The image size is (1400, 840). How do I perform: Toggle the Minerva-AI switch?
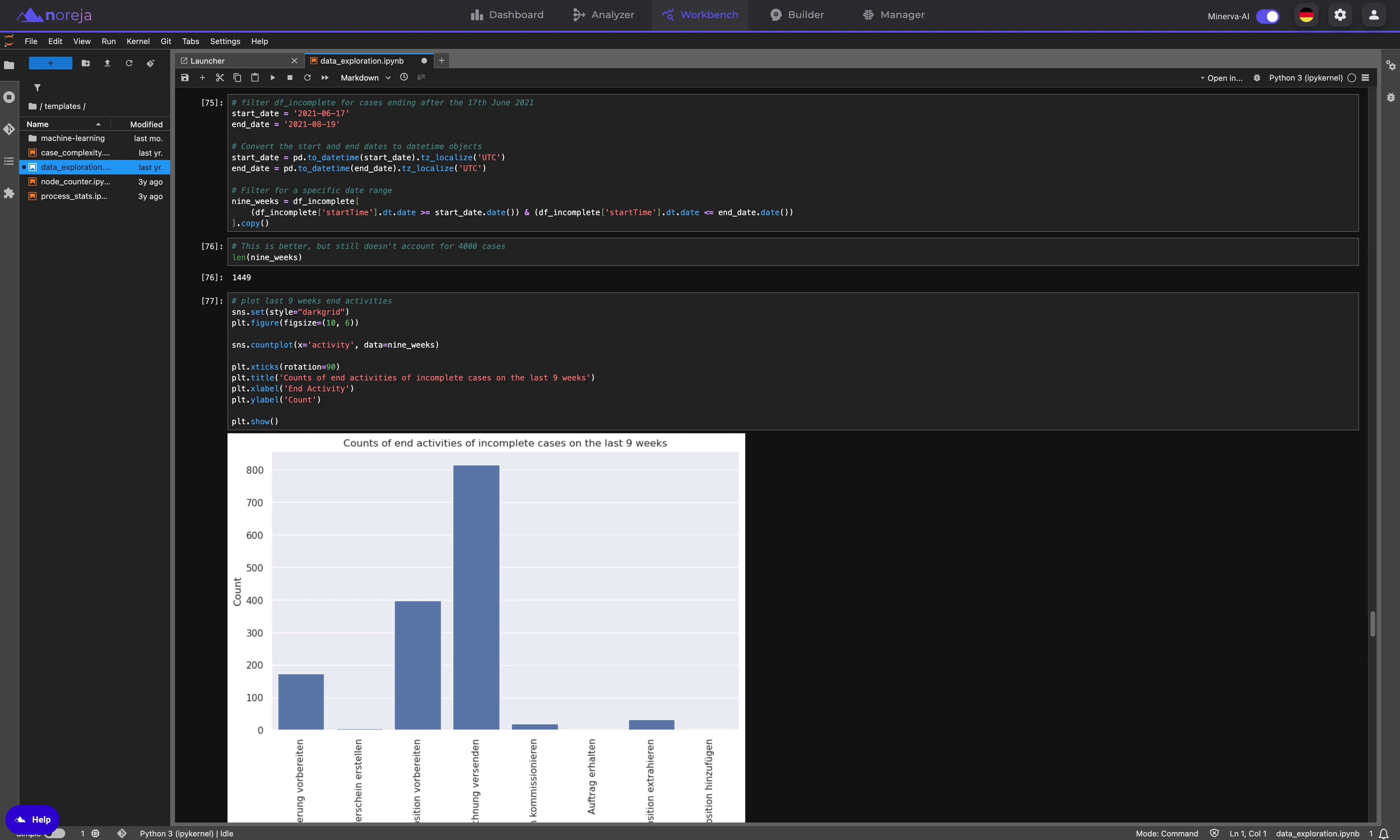pyautogui.click(x=1268, y=16)
